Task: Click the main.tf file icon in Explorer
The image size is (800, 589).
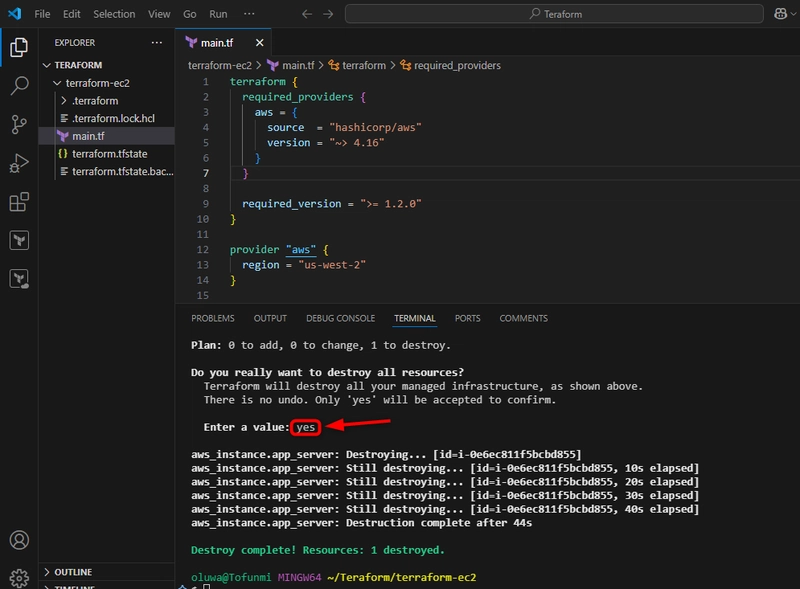Action: [63, 136]
